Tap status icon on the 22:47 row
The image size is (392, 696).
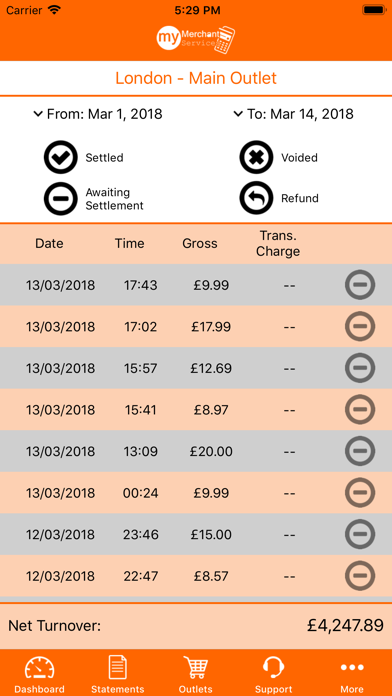click(x=360, y=576)
